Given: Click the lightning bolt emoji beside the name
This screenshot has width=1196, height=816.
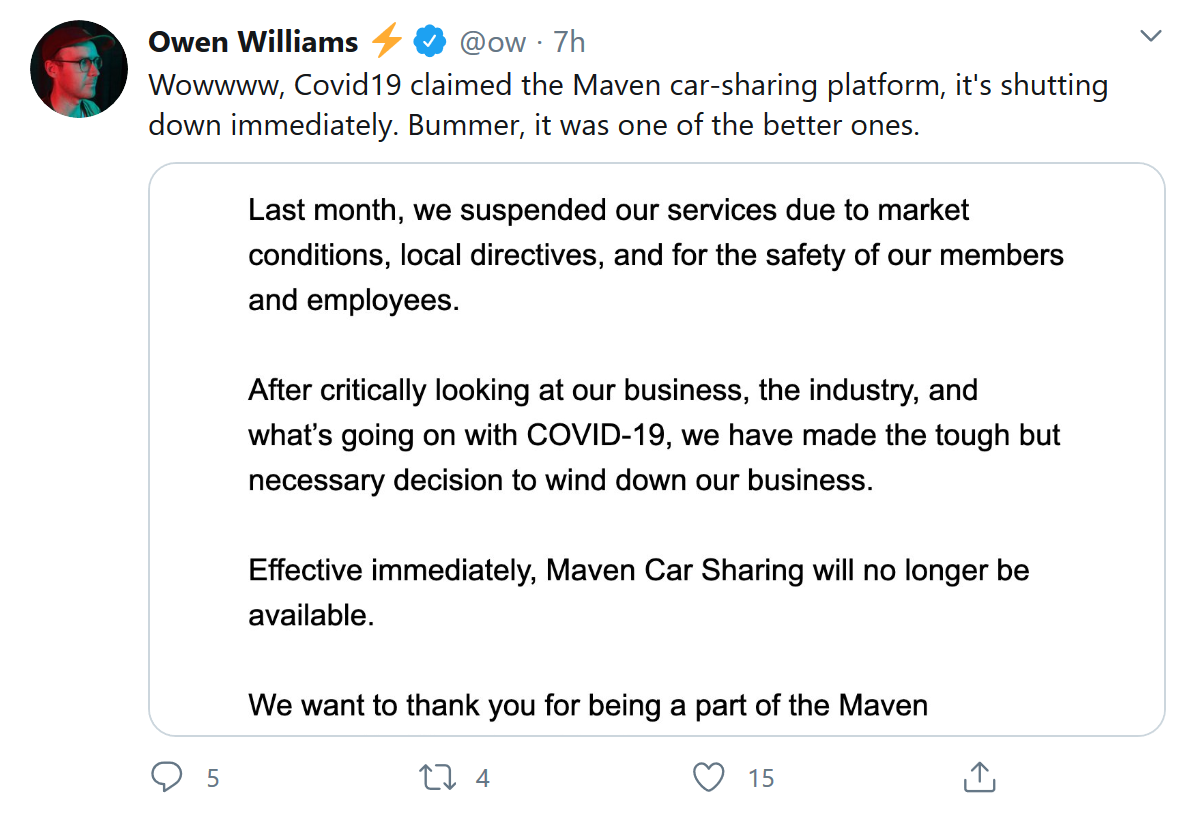Looking at the screenshot, I should [x=387, y=42].
